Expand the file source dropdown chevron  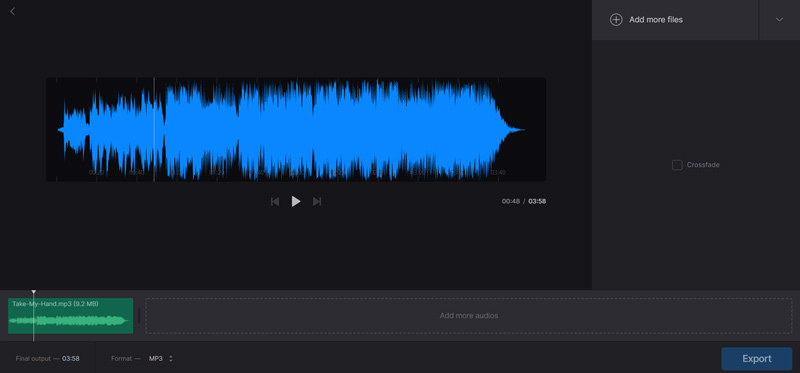tap(779, 20)
